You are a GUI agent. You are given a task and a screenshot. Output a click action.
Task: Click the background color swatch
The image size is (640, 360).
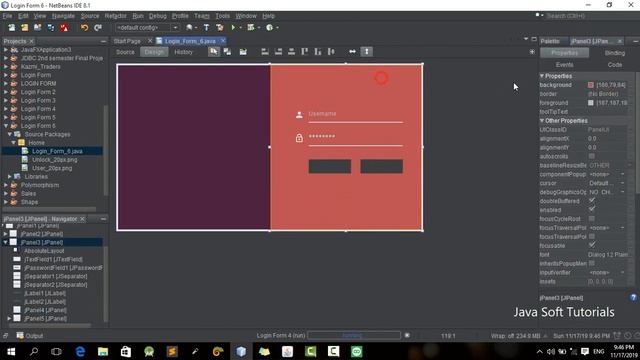click(x=591, y=85)
